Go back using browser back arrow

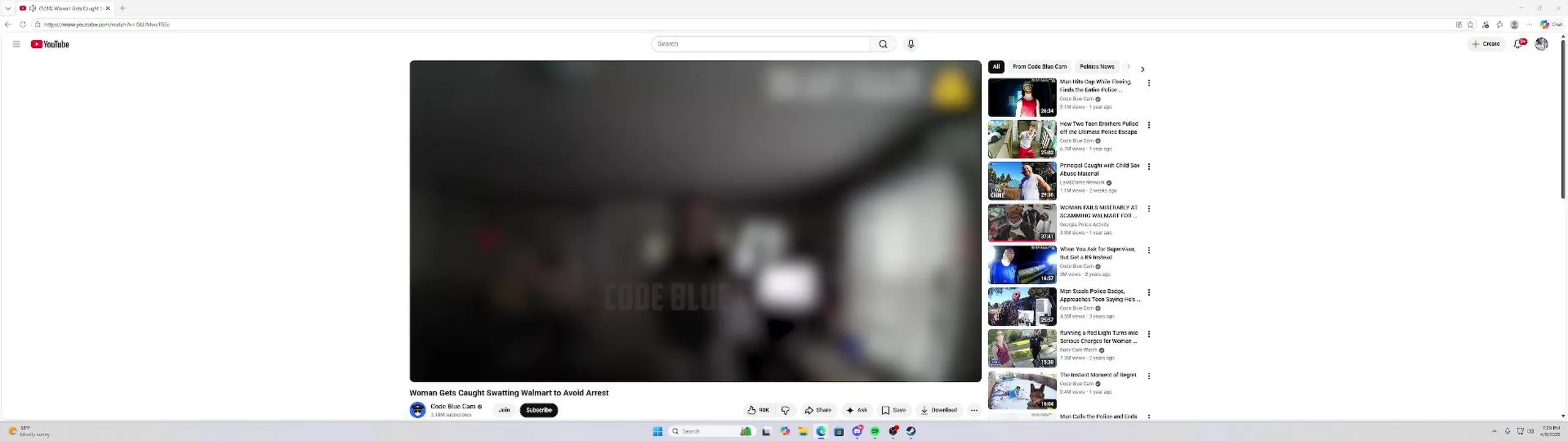click(x=8, y=24)
